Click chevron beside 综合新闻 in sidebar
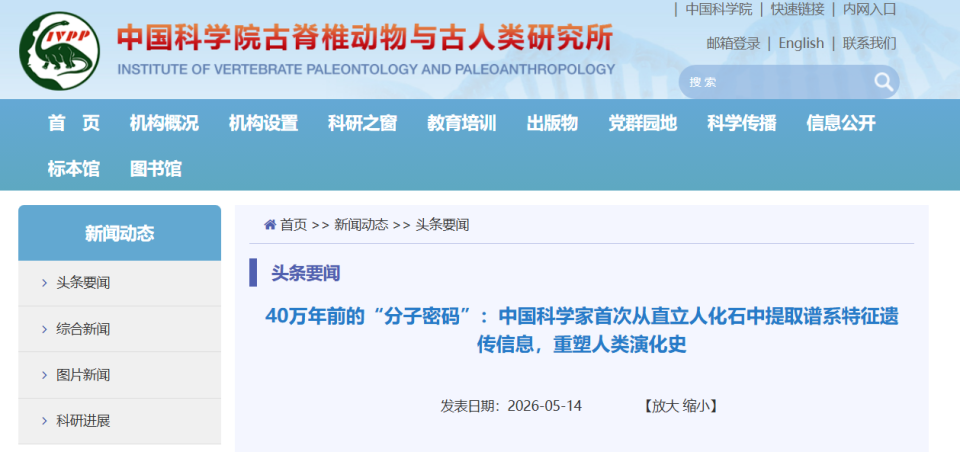Image resolution: width=960 pixels, height=452 pixels. (45, 329)
